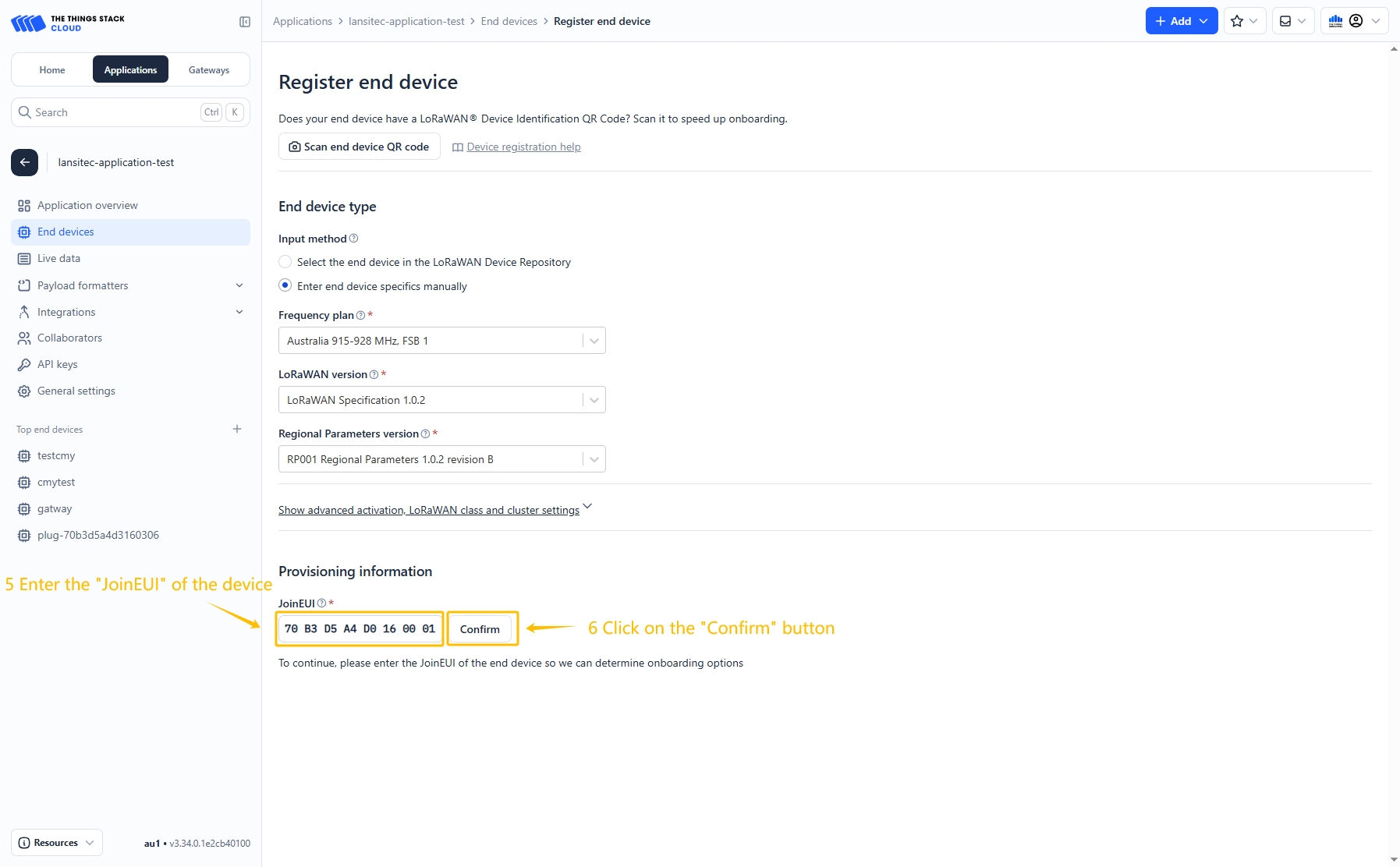The width and height of the screenshot is (1400, 867).
Task: Click the Frequency plan help icon
Action: pyautogui.click(x=360, y=316)
